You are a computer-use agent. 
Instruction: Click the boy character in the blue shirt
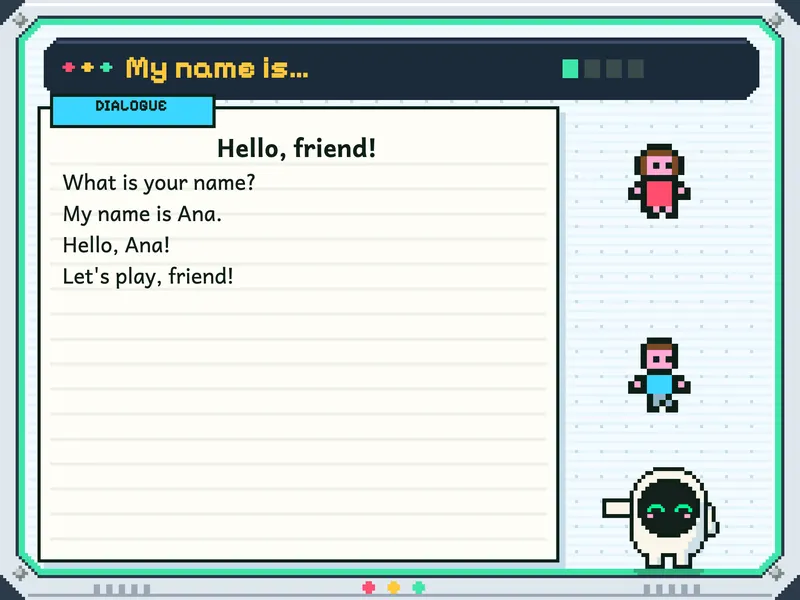click(x=659, y=375)
